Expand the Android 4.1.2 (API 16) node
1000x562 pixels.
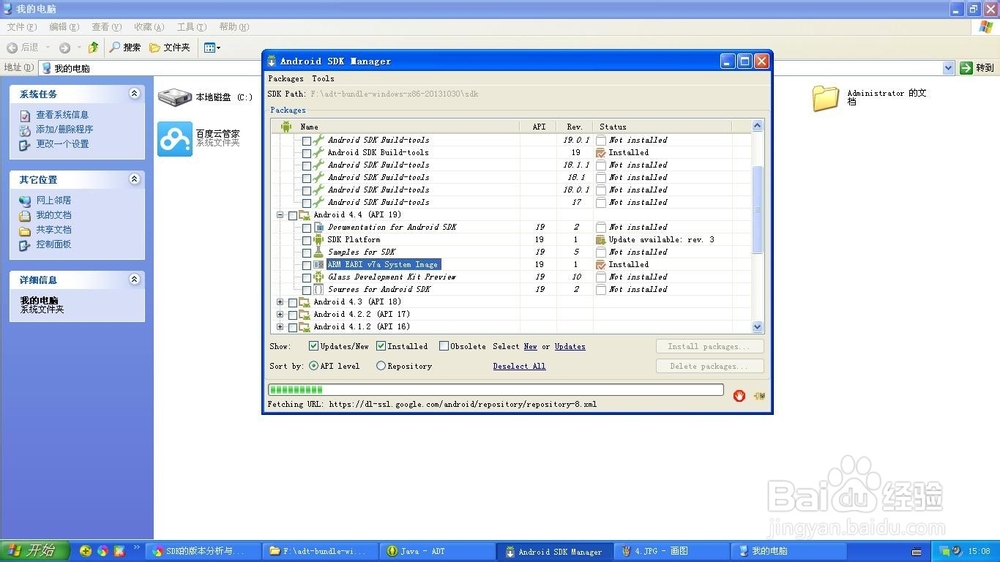click(280, 327)
